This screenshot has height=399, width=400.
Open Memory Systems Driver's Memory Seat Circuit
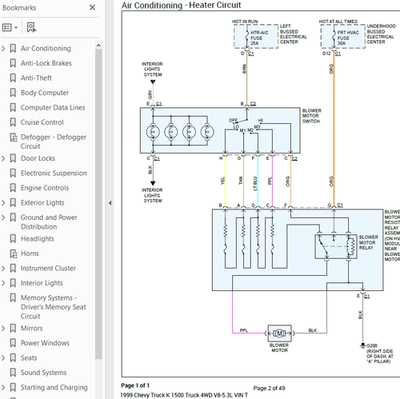pyautogui.click(x=53, y=307)
